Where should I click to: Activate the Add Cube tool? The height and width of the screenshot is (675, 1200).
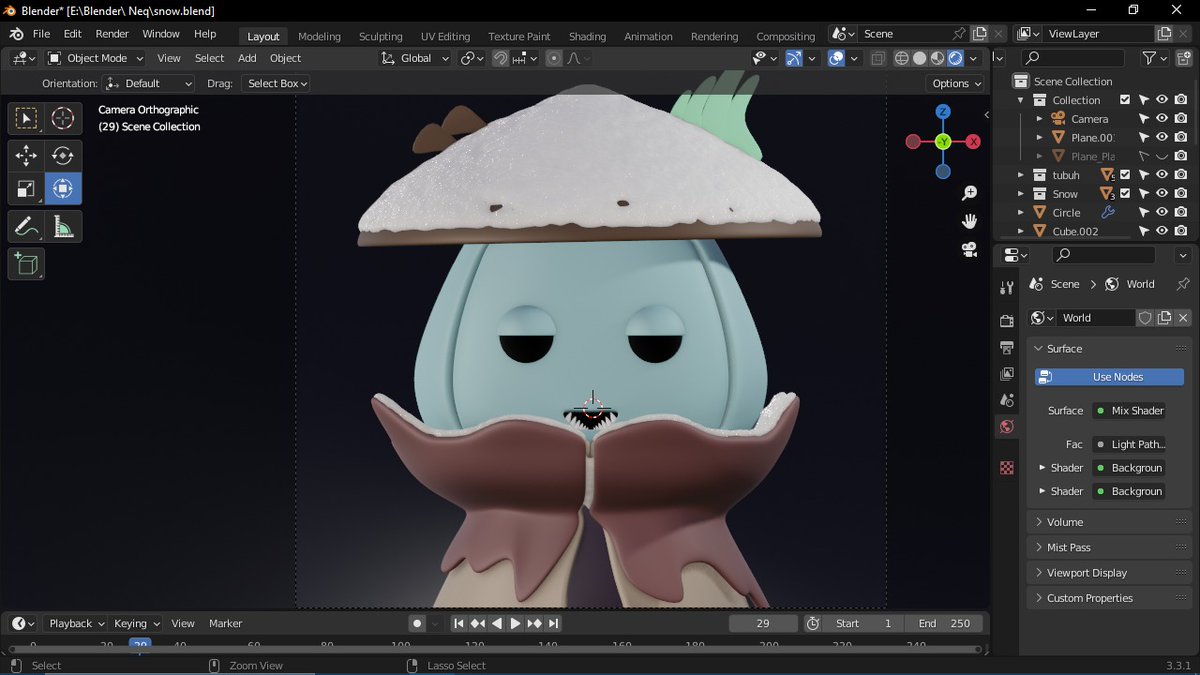tap(26, 264)
